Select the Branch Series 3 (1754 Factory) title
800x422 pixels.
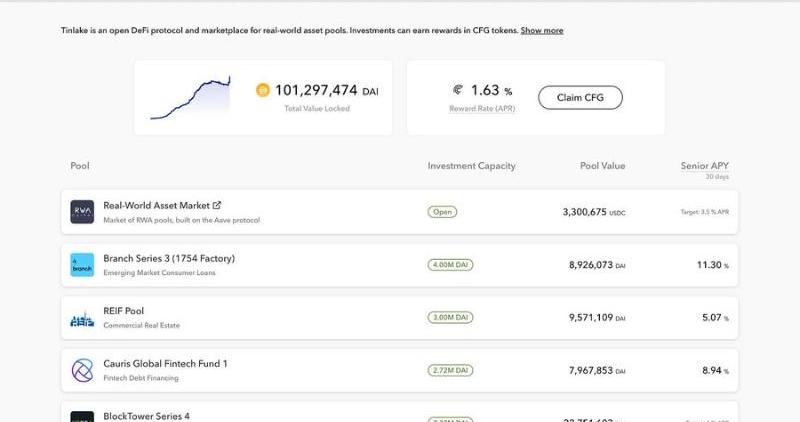169,258
